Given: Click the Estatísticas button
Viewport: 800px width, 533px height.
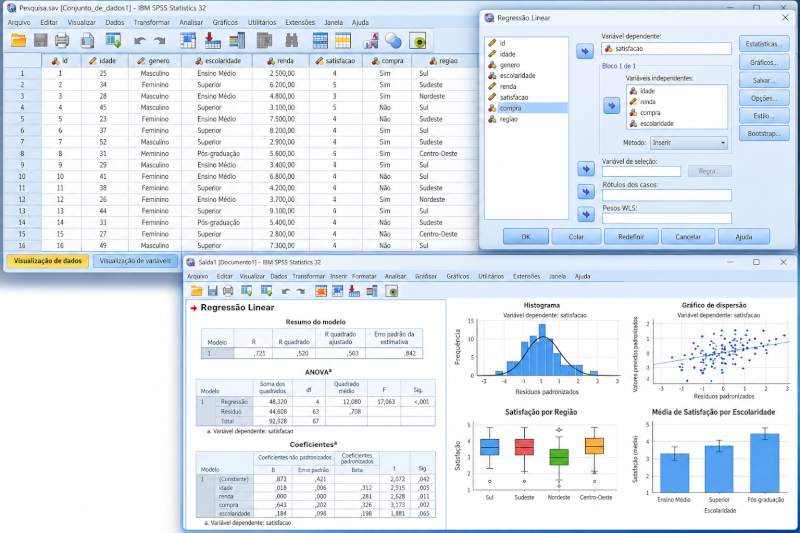Looking at the screenshot, I should click(764, 44).
